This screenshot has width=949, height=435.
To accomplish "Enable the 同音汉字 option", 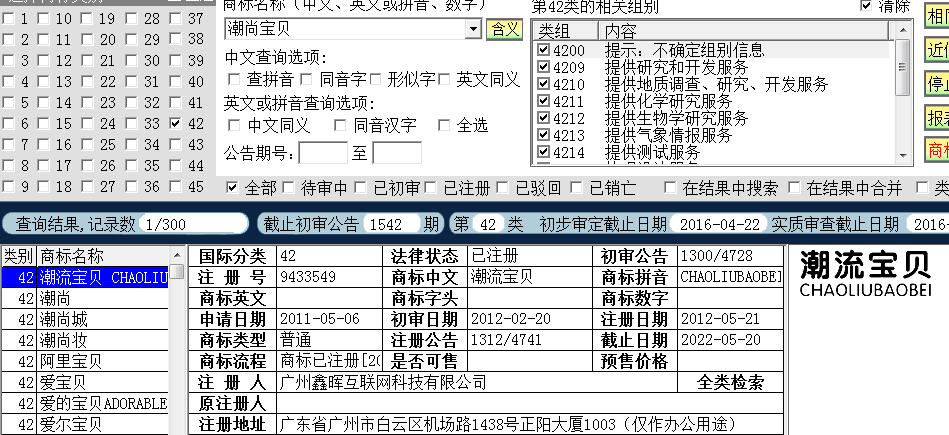I will 340,125.
